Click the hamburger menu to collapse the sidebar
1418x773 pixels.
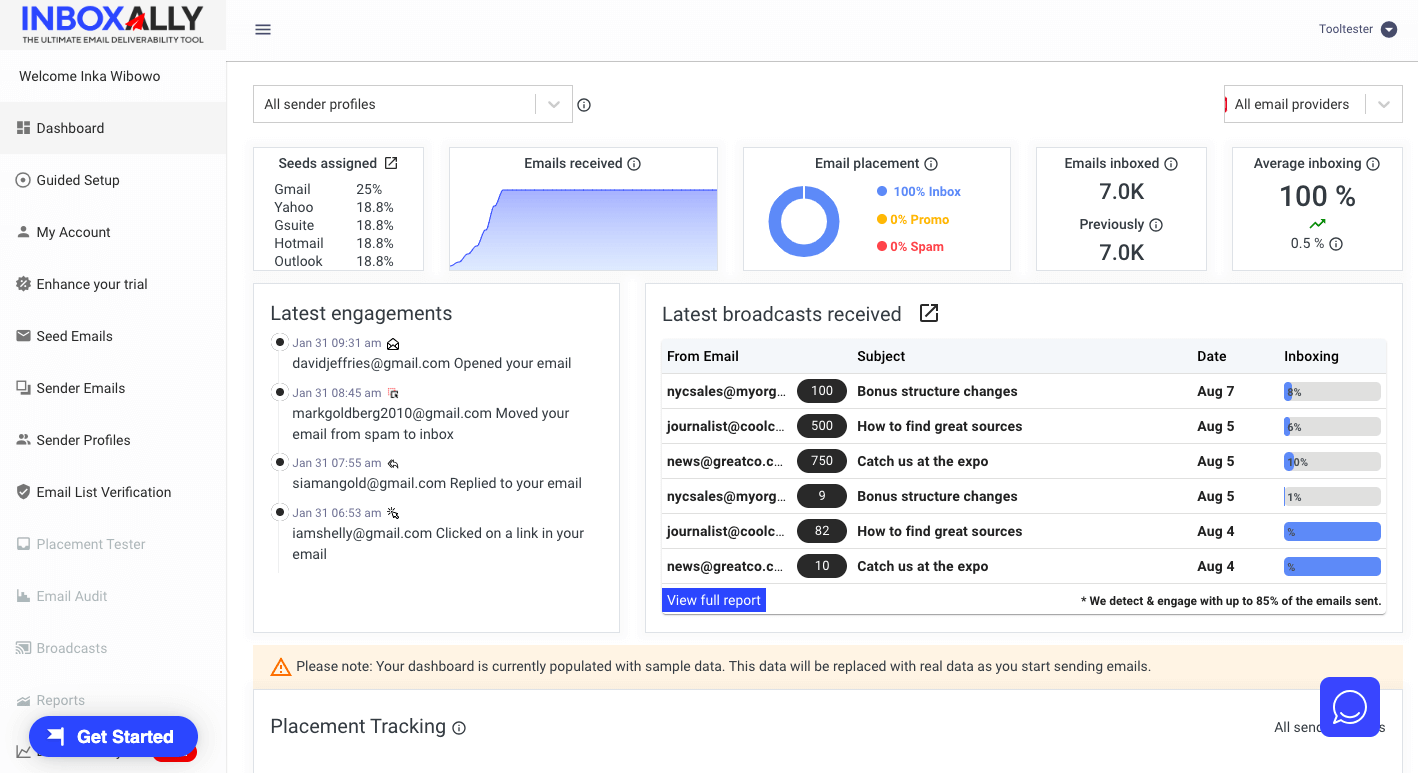click(x=263, y=29)
